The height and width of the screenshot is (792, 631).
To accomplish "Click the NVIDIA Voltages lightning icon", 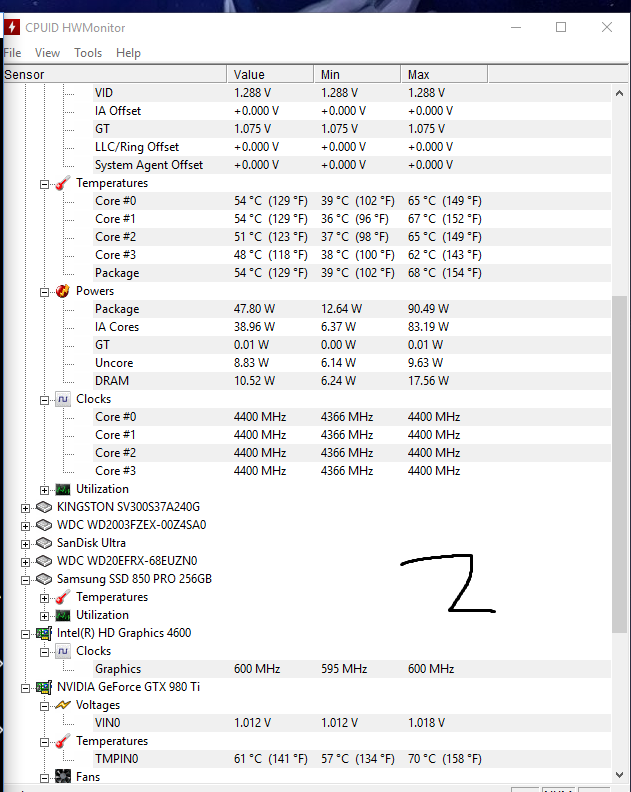I will tap(63, 705).
